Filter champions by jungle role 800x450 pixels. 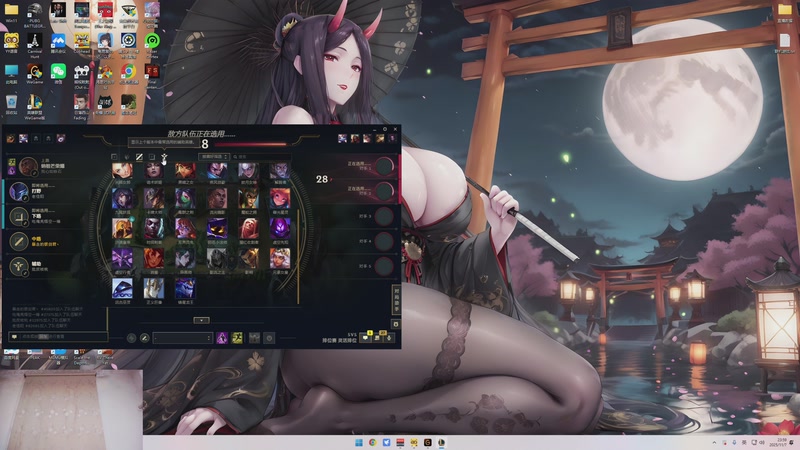(127, 157)
